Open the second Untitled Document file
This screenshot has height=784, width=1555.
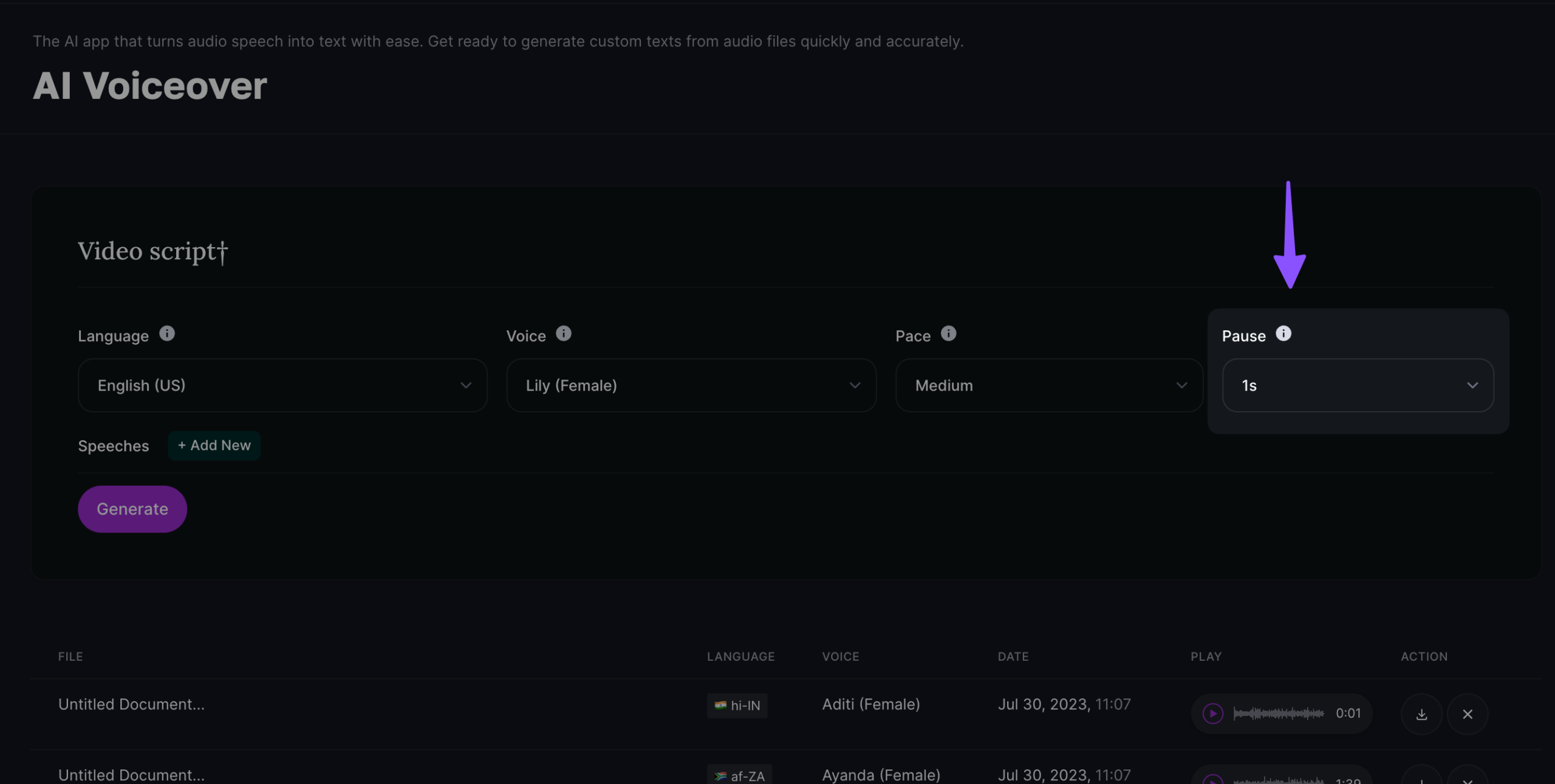pyautogui.click(x=131, y=775)
